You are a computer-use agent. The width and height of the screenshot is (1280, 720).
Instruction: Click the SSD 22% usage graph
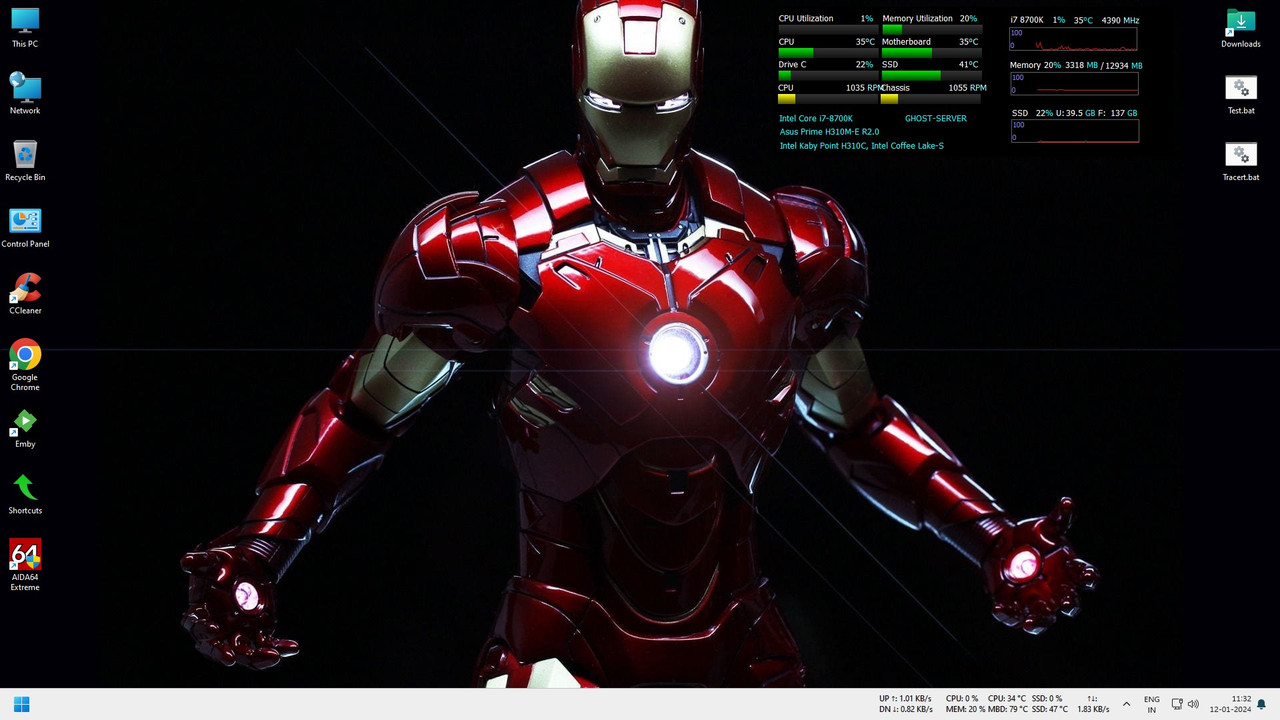coord(1073,131)
